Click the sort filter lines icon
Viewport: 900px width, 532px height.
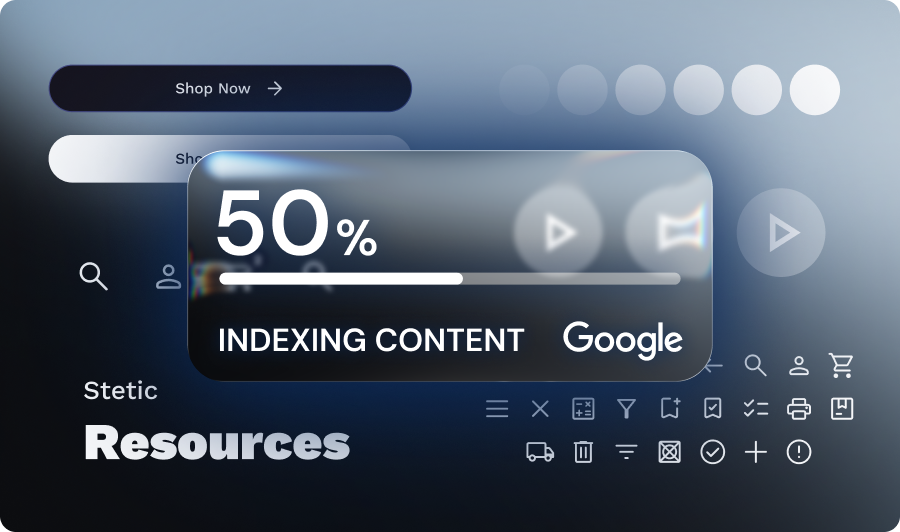tap(626, 452)
